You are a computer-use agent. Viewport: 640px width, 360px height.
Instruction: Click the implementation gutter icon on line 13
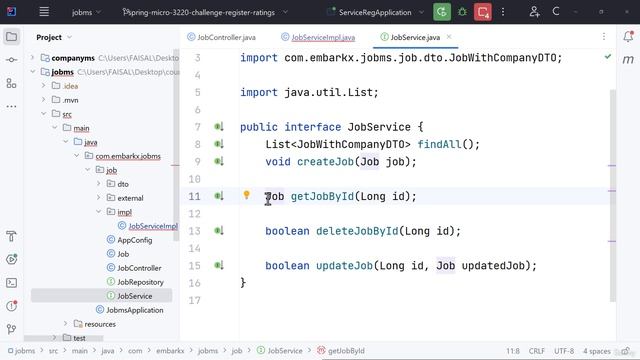point(219,231)
